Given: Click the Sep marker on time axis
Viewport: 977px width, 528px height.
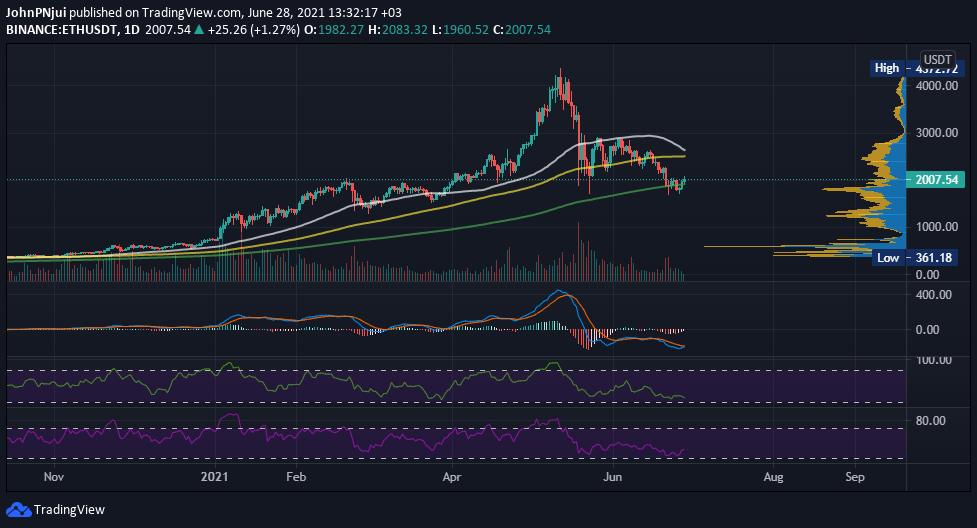Looking at the screenshot, I should pyautogui.click(x=855, y=477).
